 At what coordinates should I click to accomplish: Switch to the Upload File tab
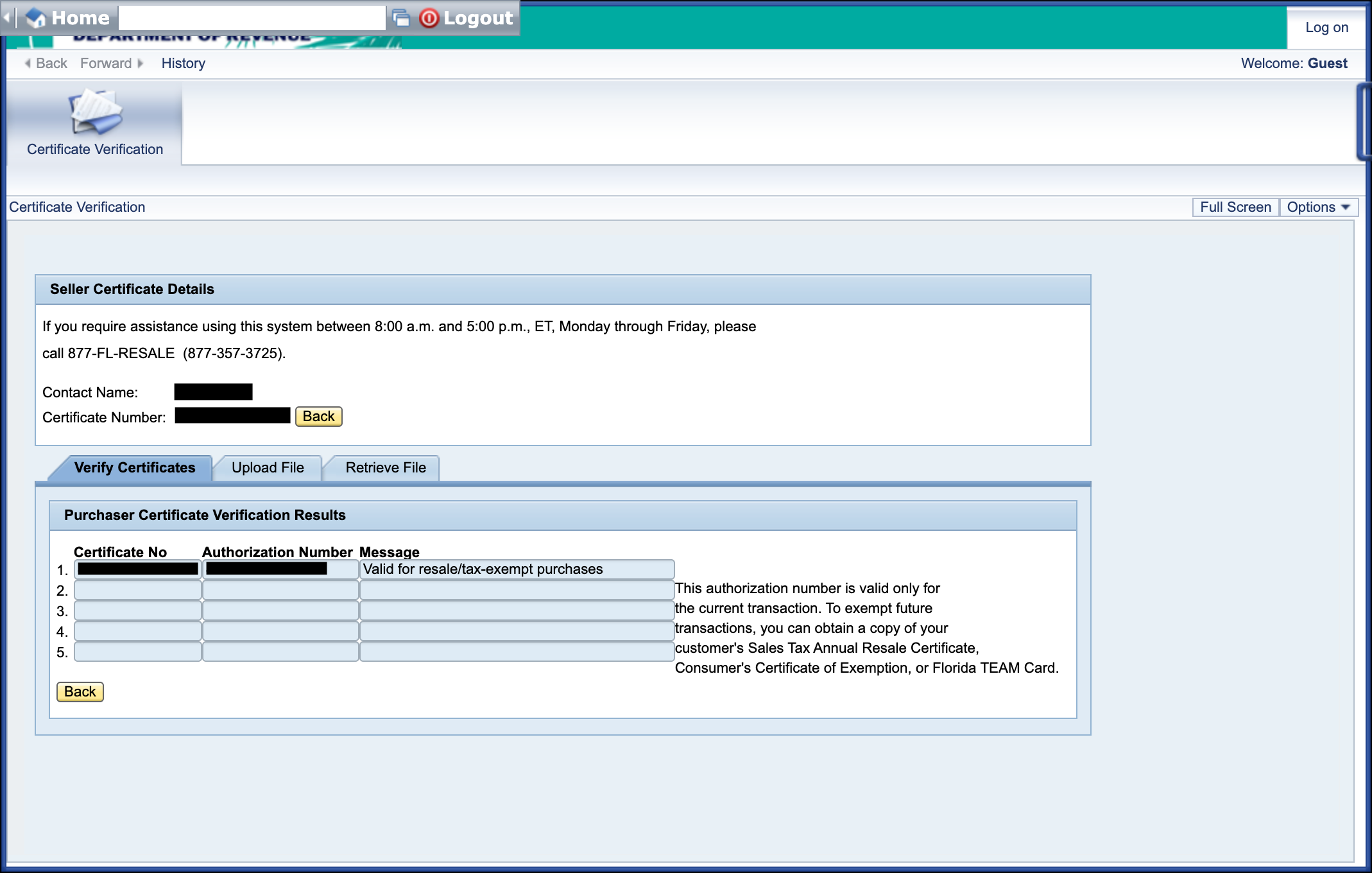point(268,468)
